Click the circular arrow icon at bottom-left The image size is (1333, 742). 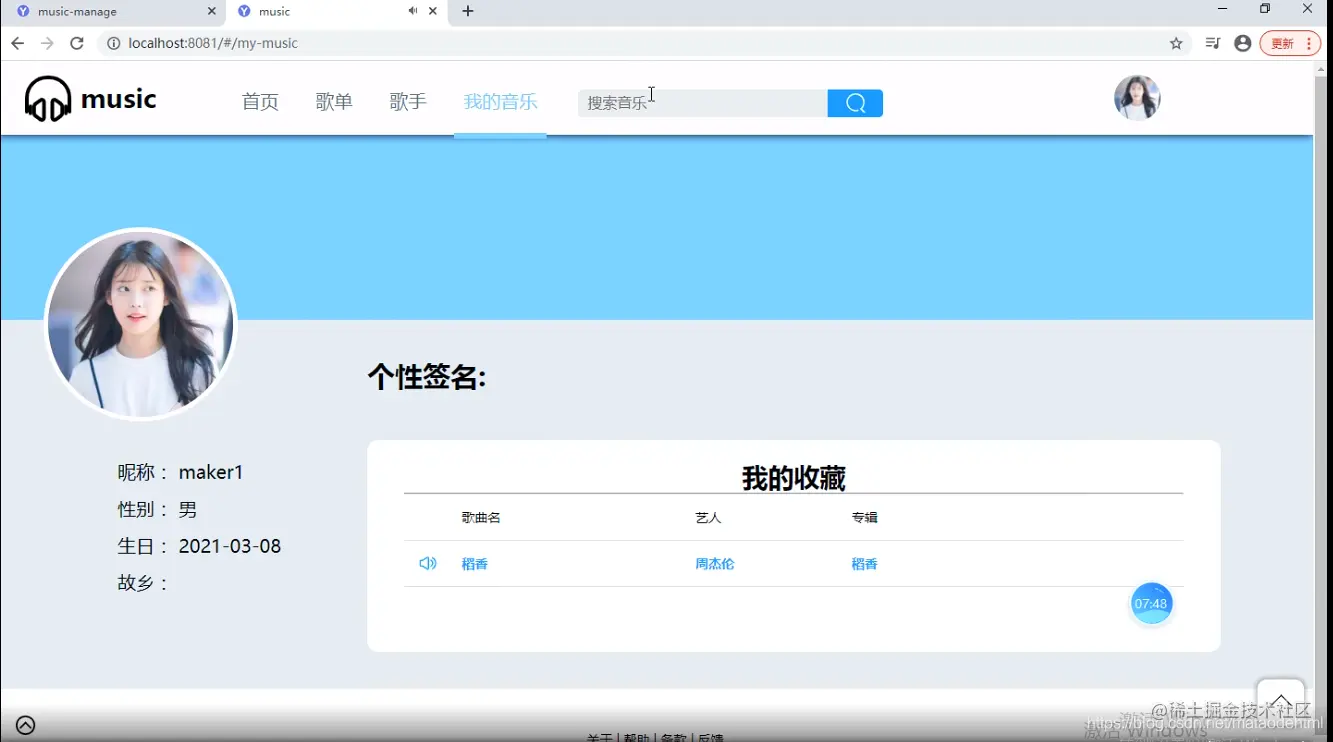click(x=25, y=725)
